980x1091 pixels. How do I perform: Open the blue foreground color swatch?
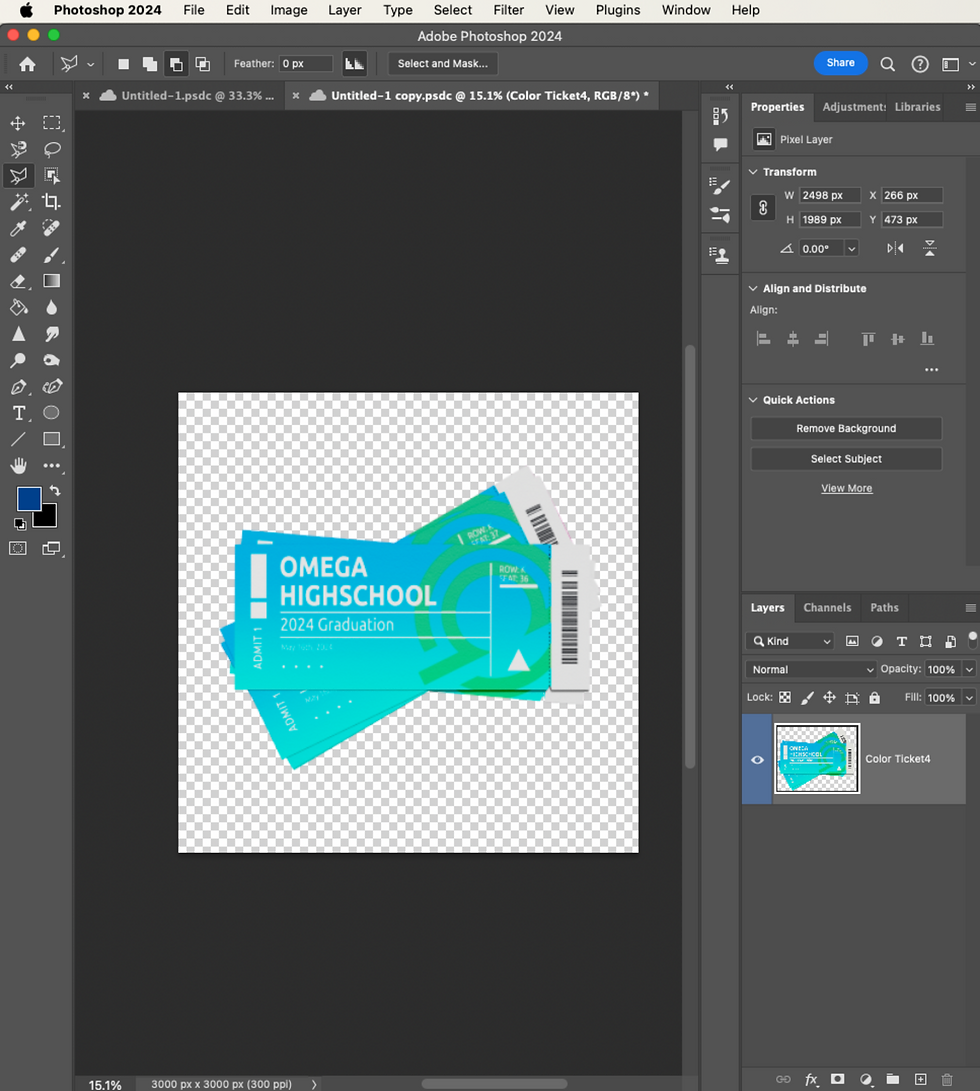(x=27, y=497)
